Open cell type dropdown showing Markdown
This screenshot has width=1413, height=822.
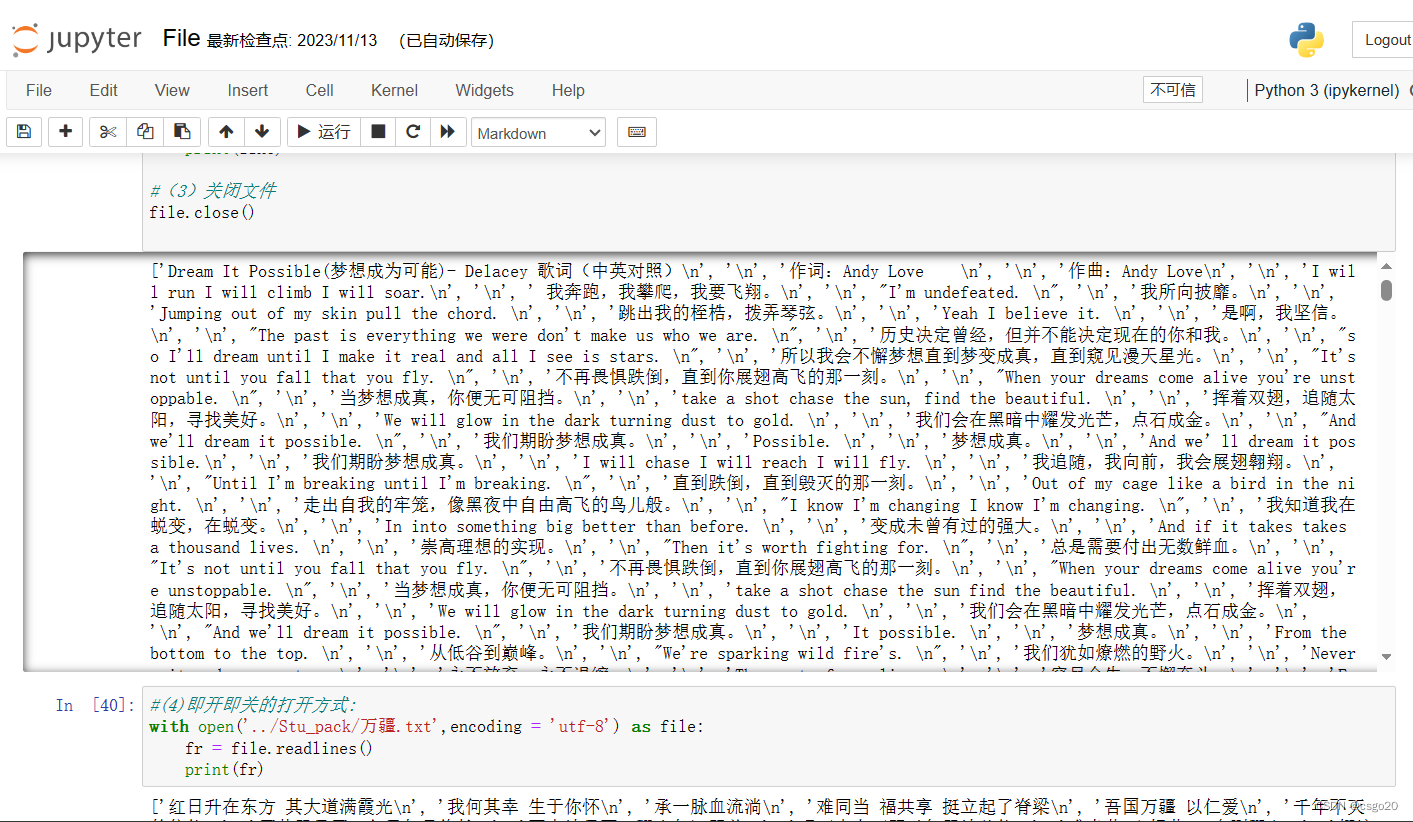pos(539,133)
